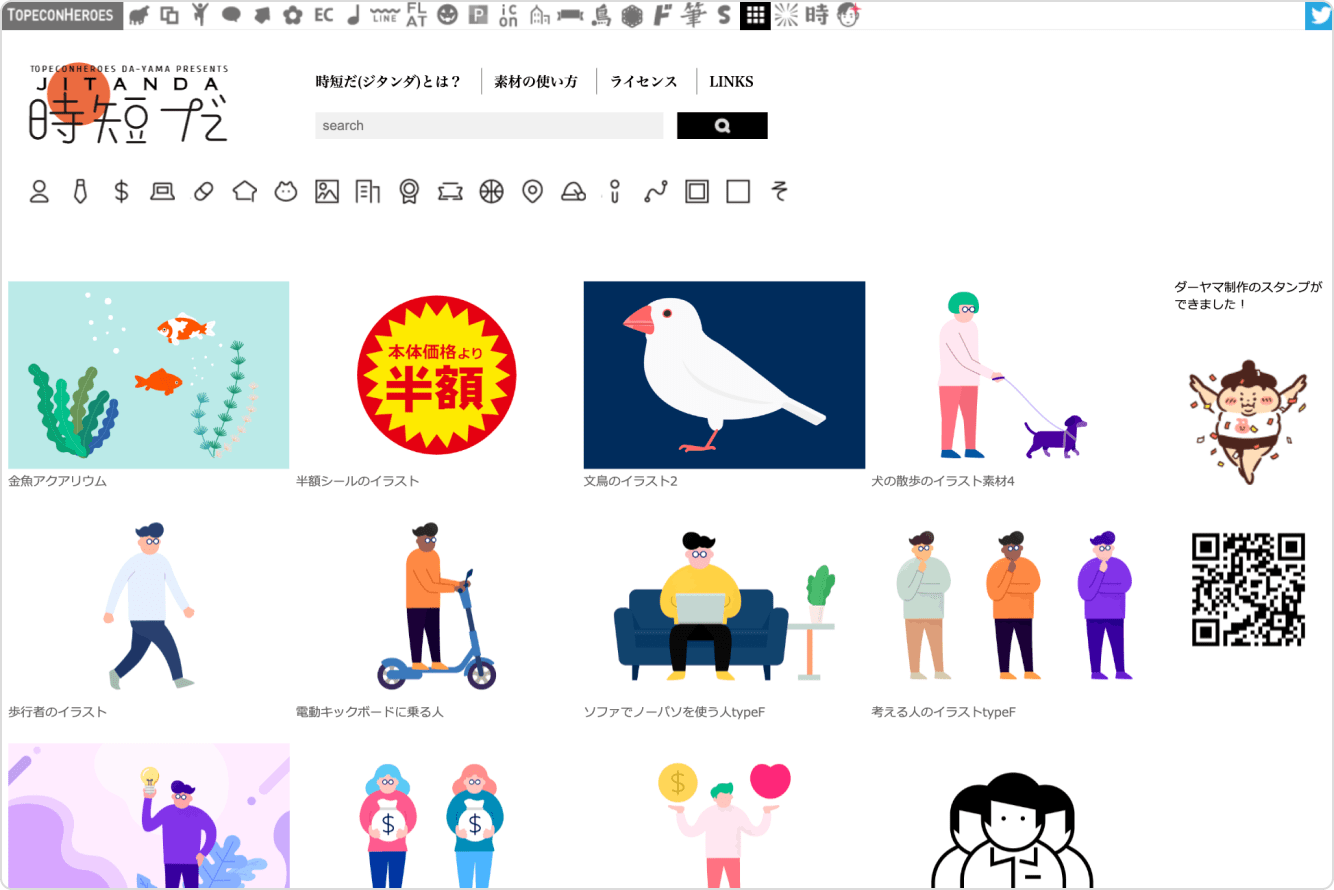1334x890 pixels.
Task: Open the basketball sports category icon
Action: [491, 191]
